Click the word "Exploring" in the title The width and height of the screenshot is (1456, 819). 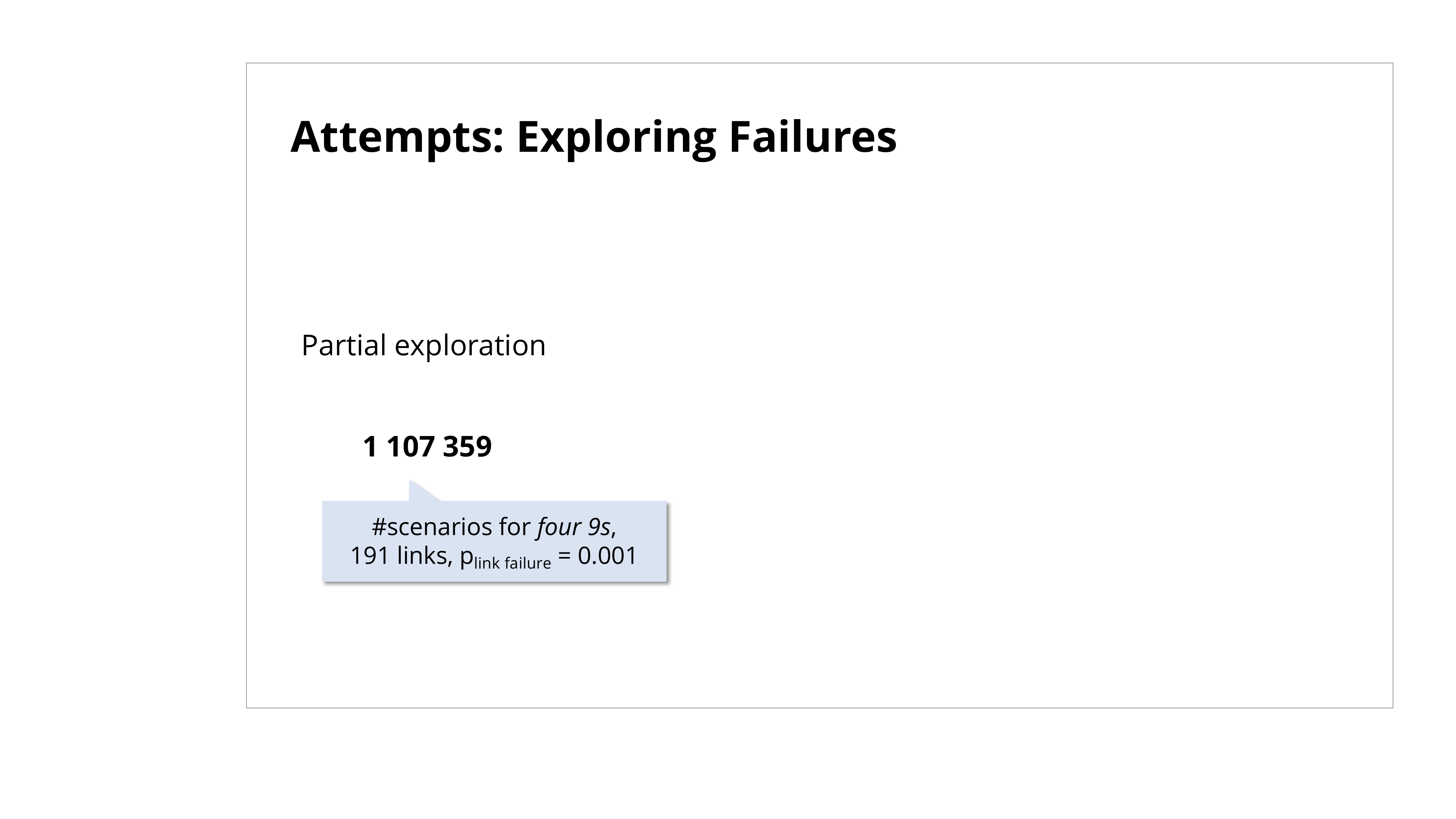(616, 137)
